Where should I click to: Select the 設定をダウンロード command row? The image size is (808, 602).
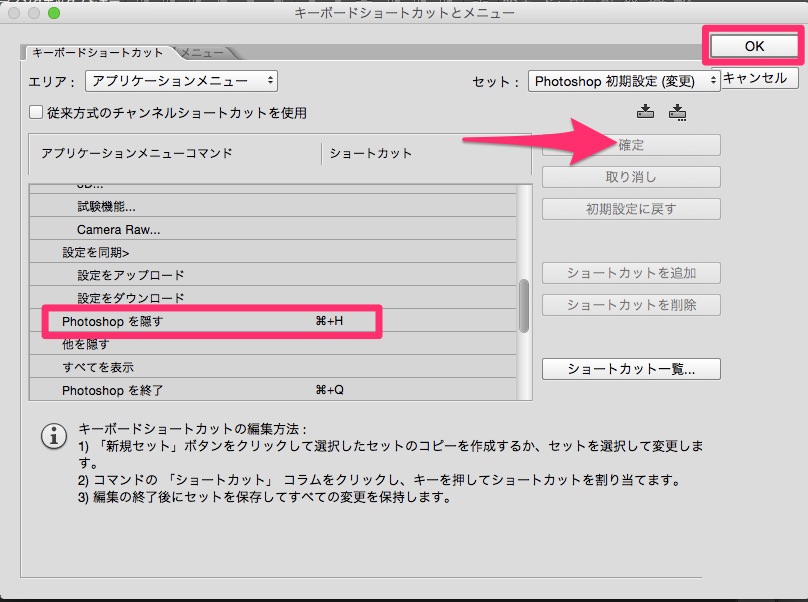[273, 297]
